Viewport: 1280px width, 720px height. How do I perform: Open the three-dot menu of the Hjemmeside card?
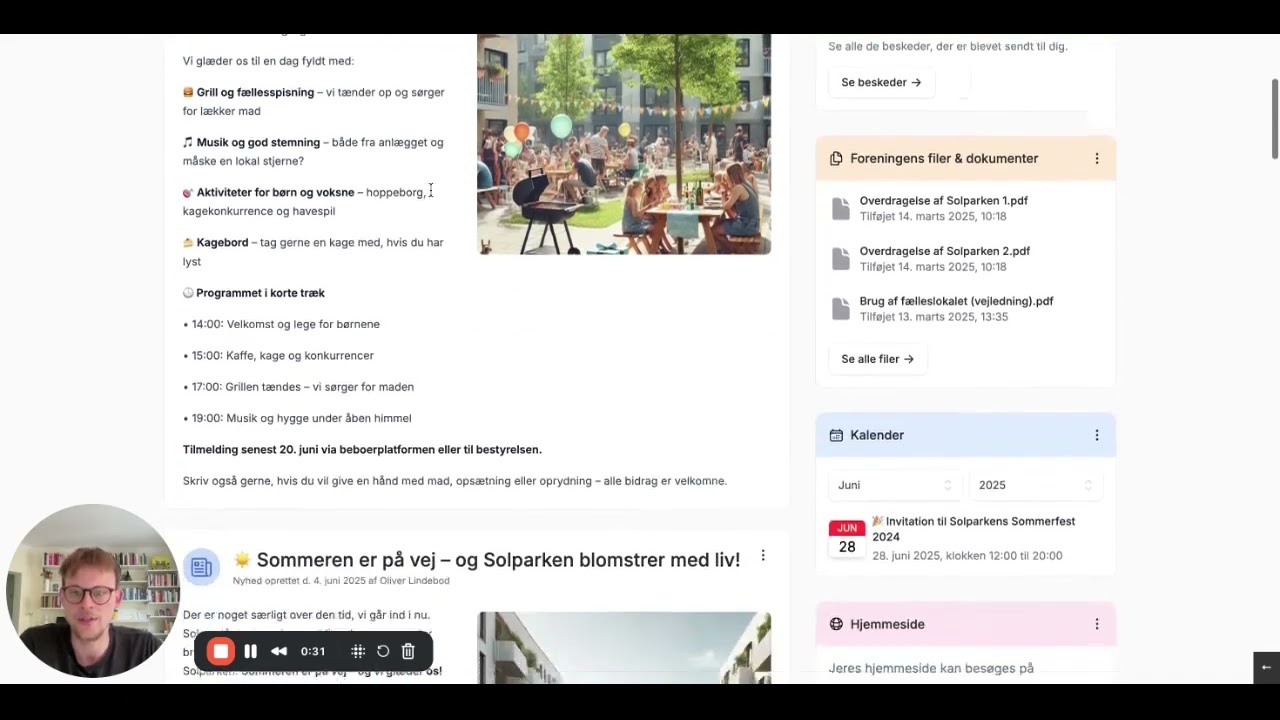(x=1097, y=624)
